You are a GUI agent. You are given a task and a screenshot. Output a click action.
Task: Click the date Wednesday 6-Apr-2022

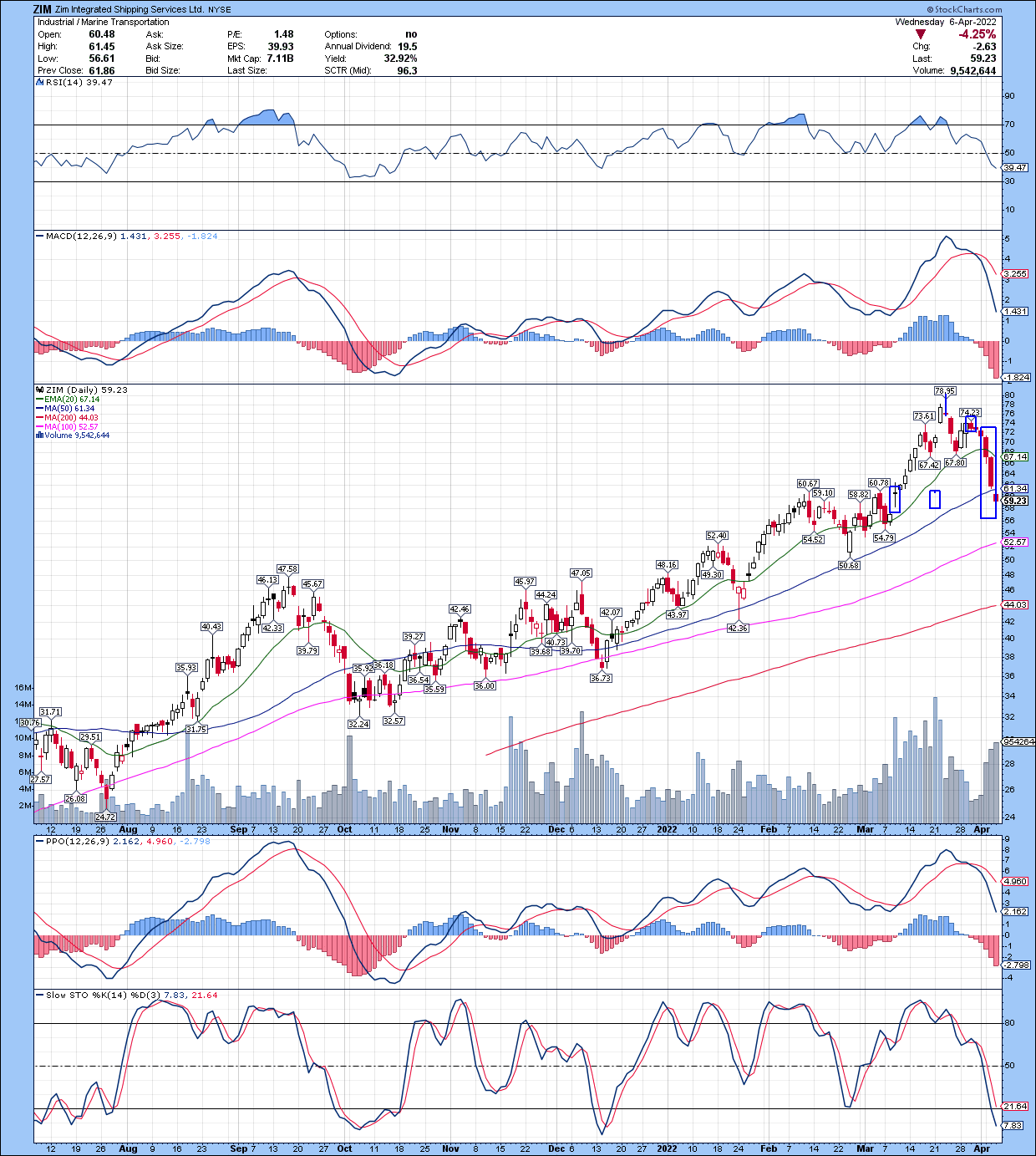(946, 22)
